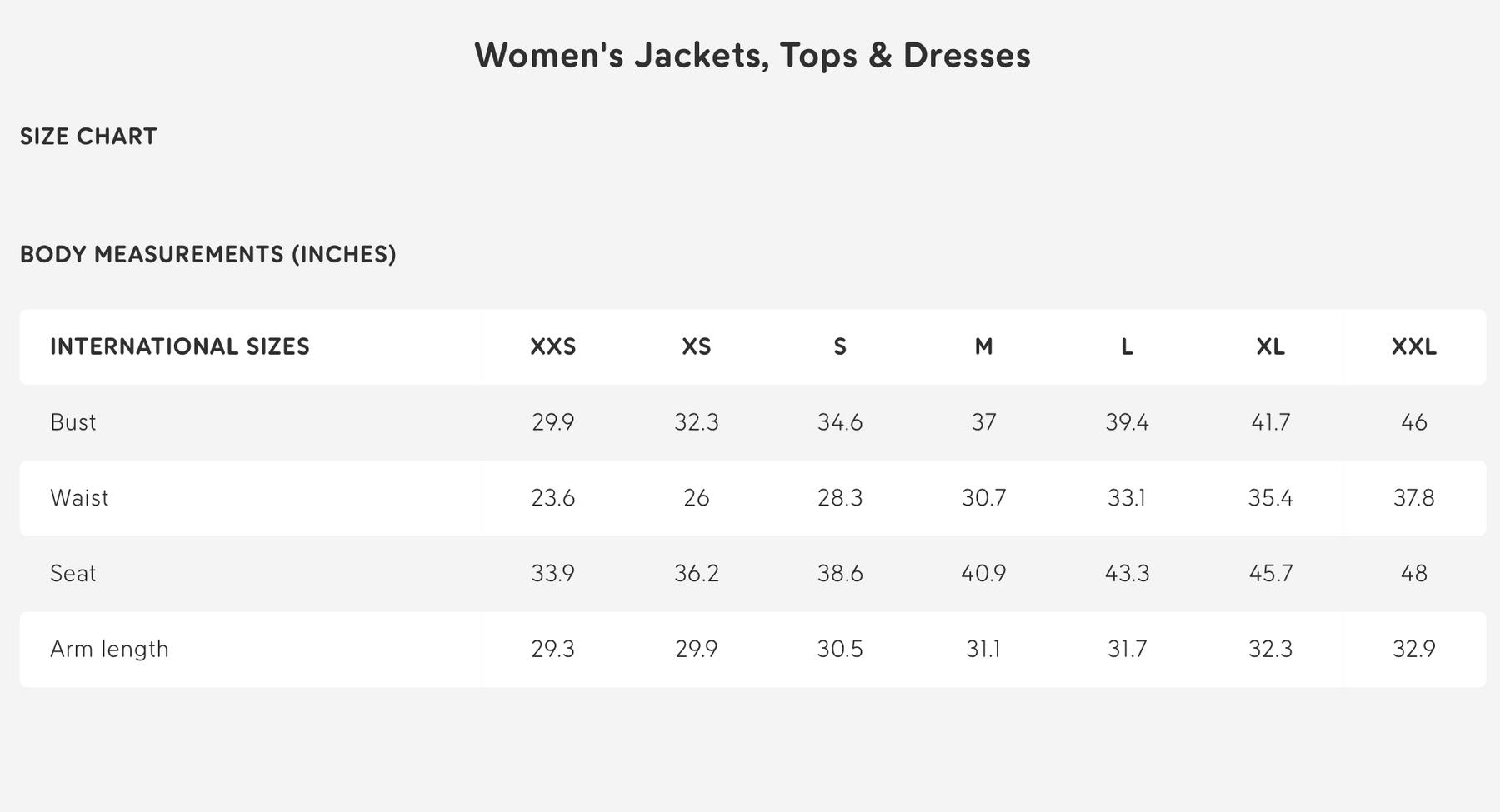The height and width of the screenshot is (812, 1500).
Task: Click the L size column header
Action: point(1127,346)
